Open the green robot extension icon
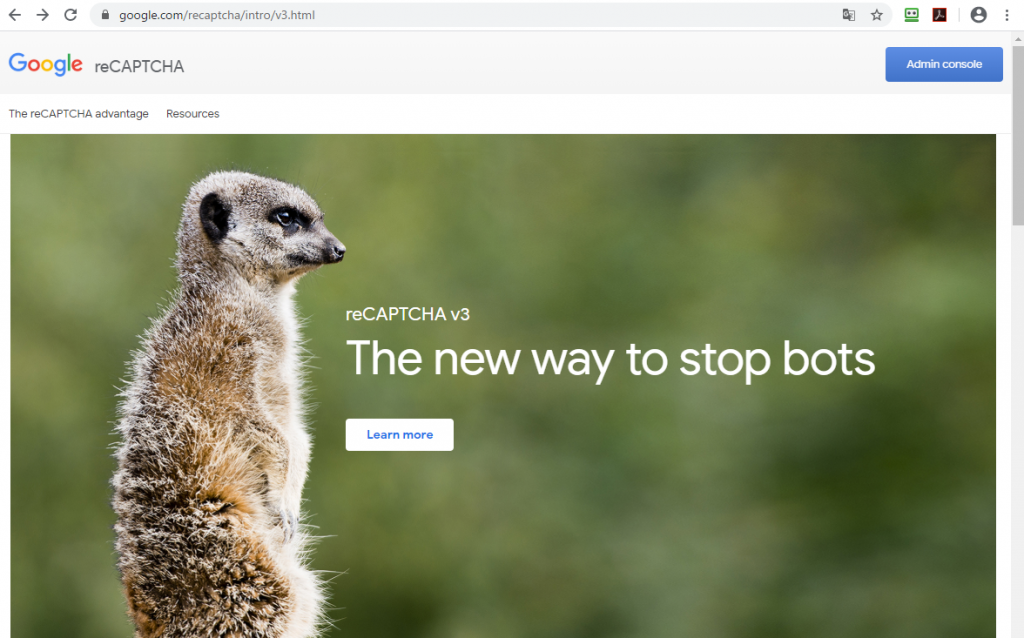 click(x=911, y=14)
